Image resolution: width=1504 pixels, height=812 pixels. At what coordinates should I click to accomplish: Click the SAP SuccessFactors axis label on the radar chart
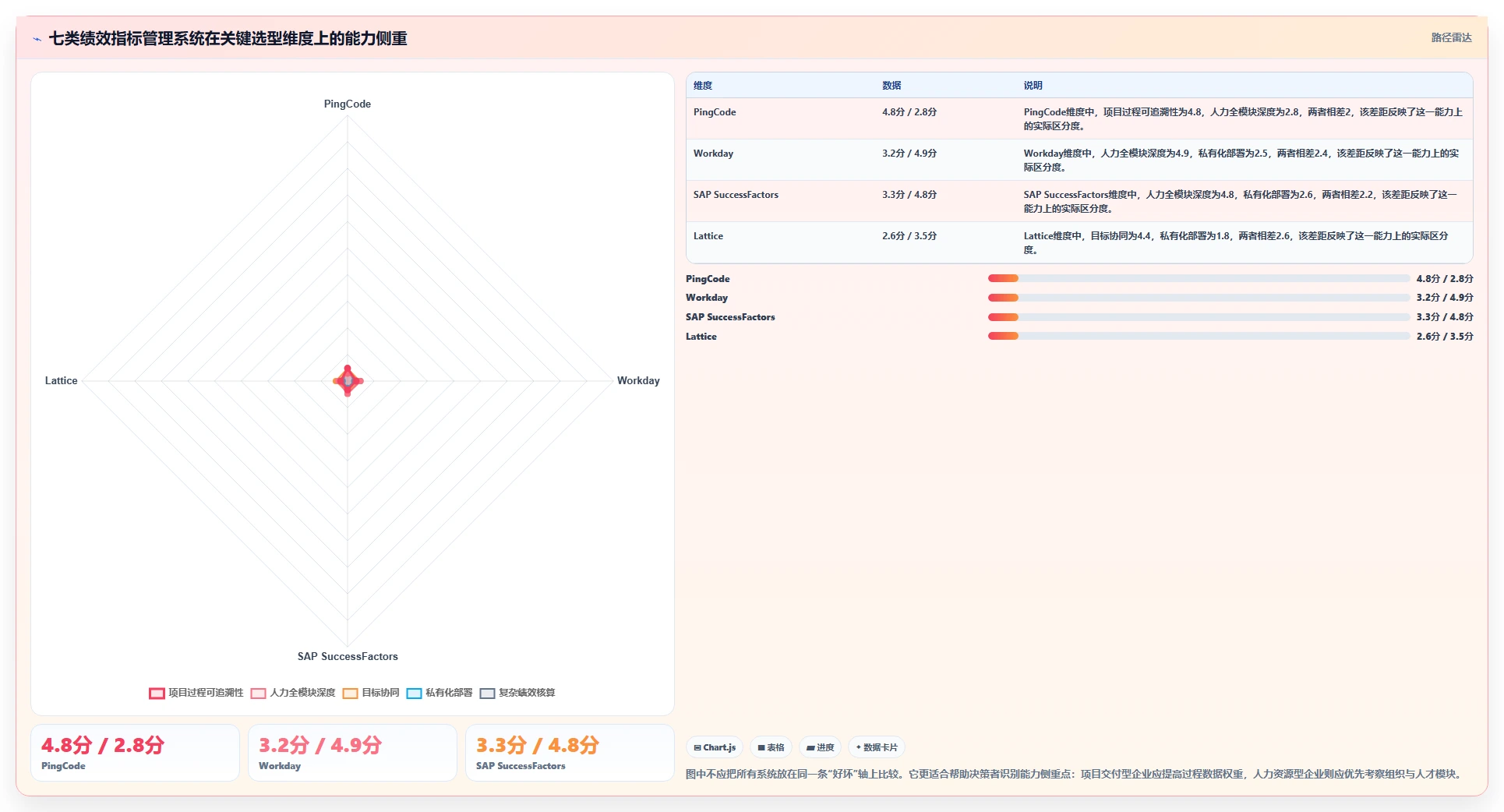pos(348,657)
